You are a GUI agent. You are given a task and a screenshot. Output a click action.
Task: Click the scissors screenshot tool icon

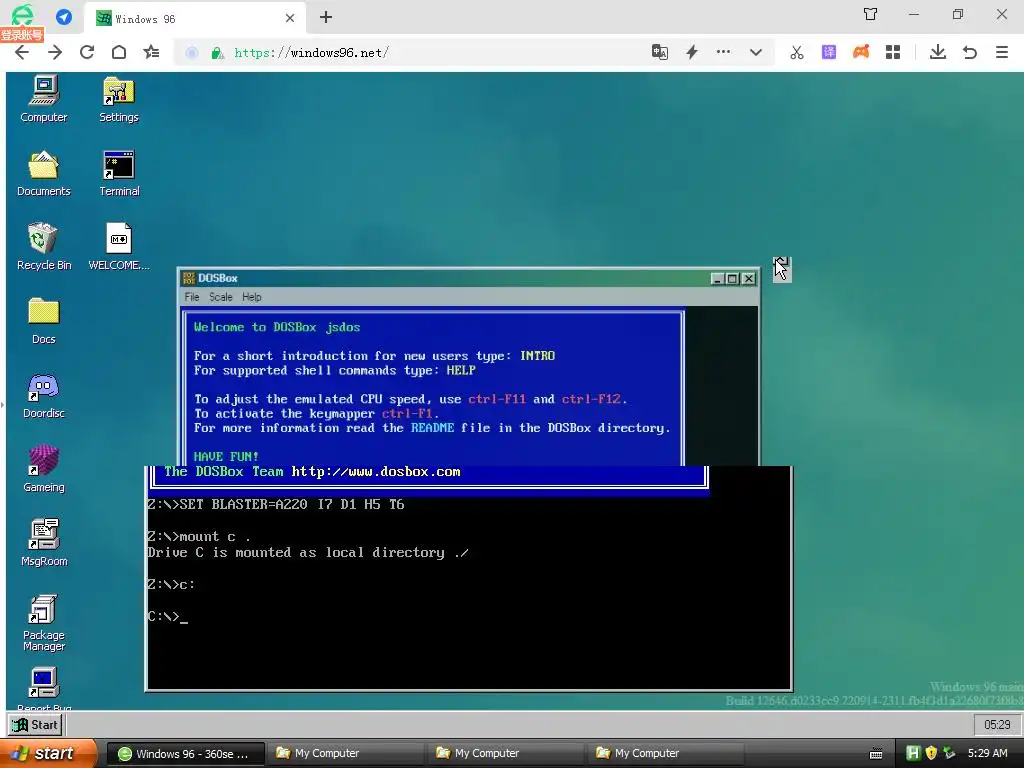tap(797, 52)
